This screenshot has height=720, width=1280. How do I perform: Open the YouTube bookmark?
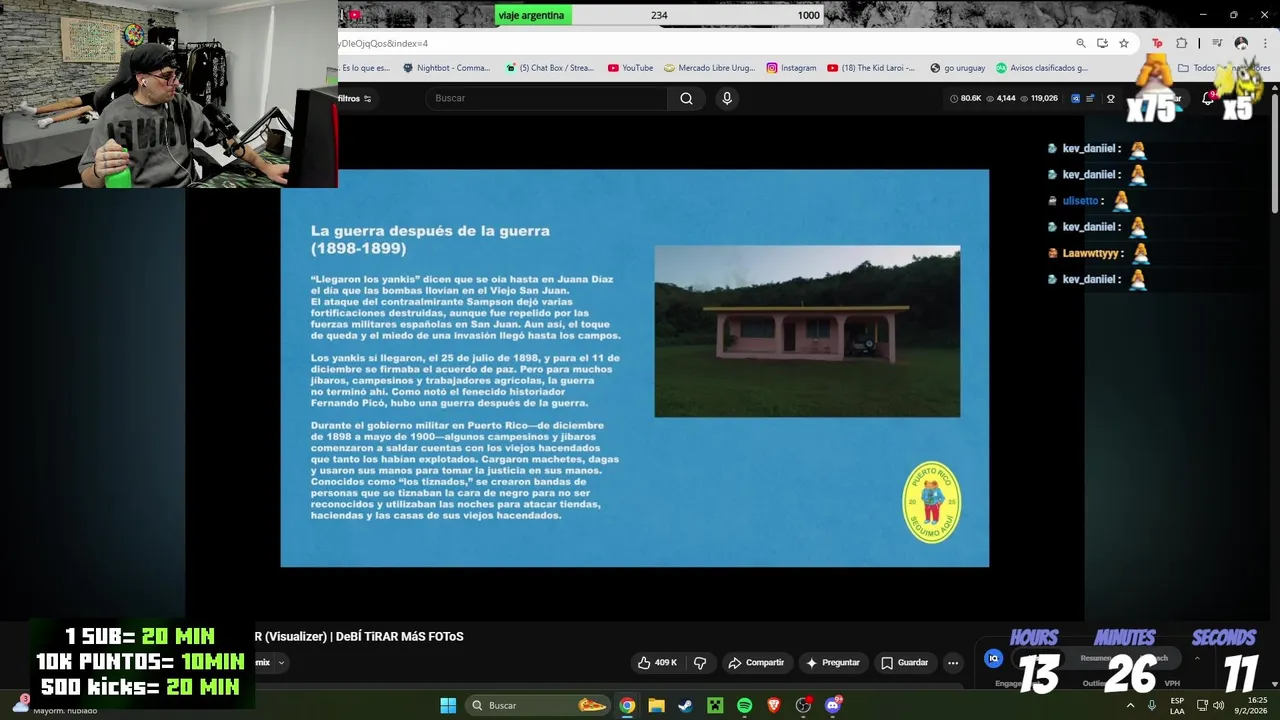pyautogui.click(x=630, y=68)
